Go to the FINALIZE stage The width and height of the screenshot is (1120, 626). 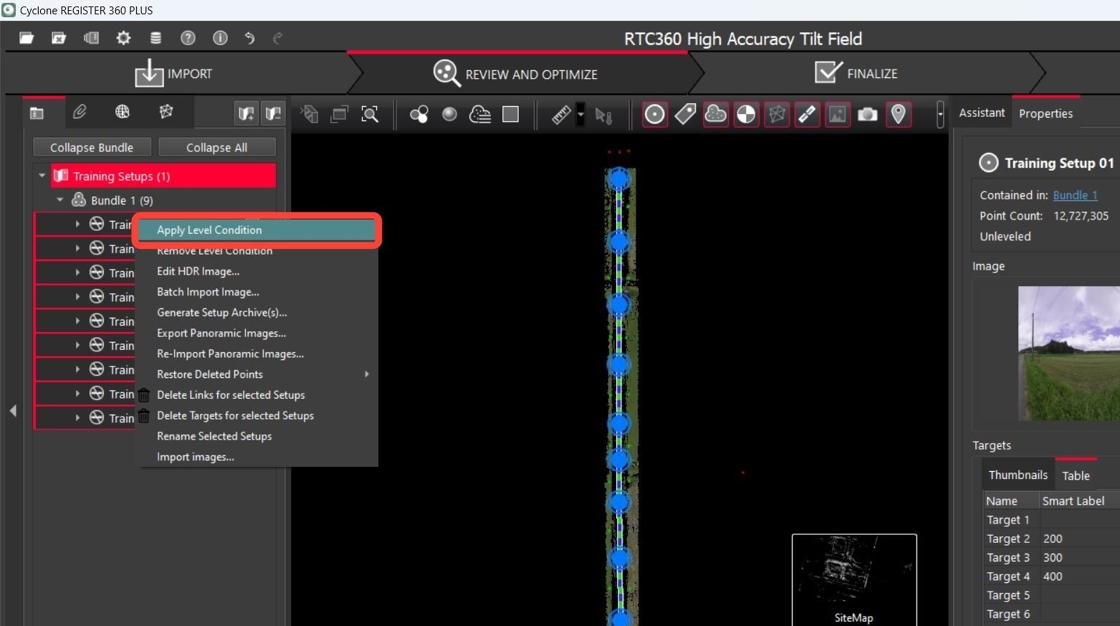[856, 74]
